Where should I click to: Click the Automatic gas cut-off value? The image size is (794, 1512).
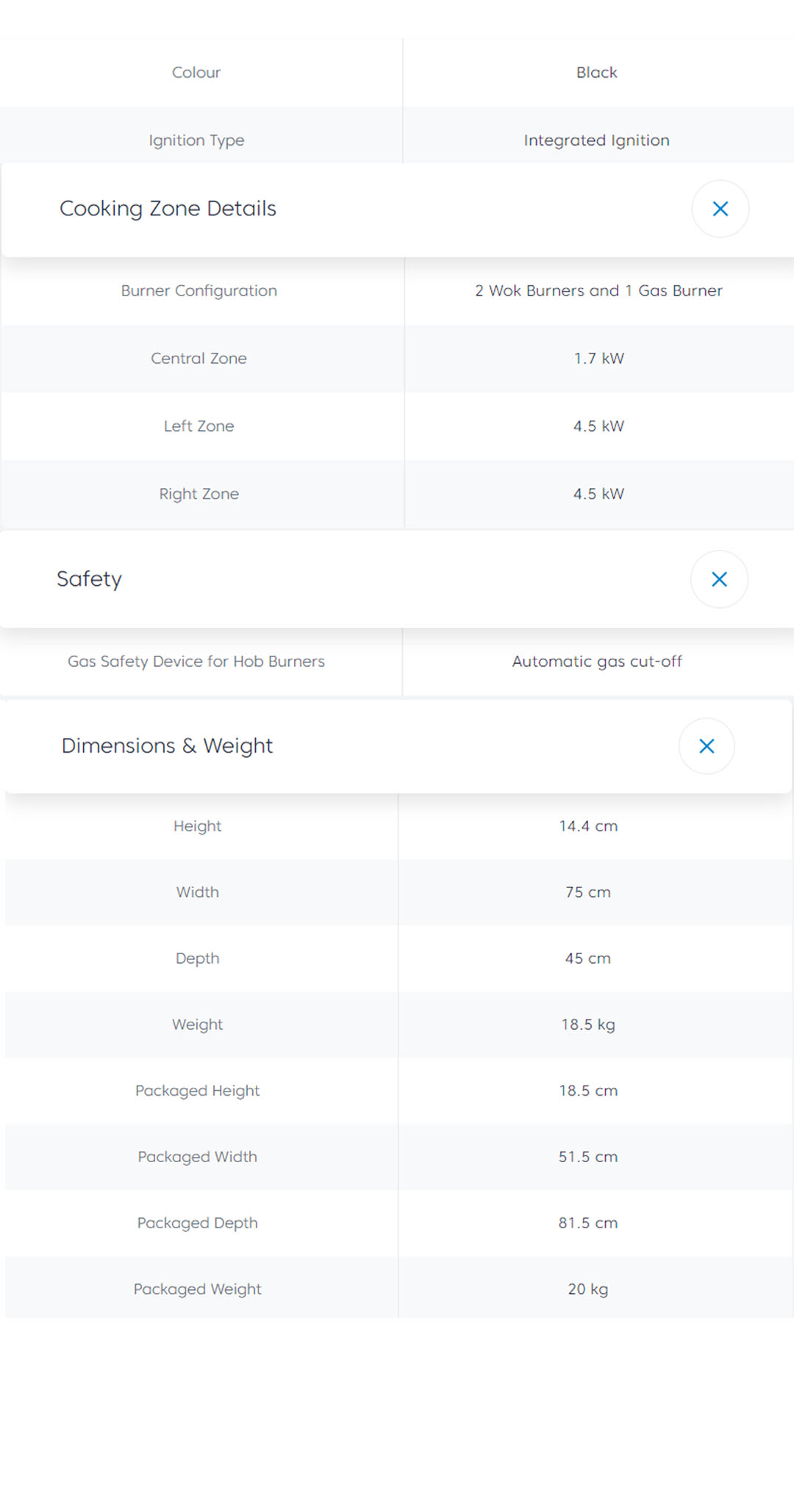597,662
